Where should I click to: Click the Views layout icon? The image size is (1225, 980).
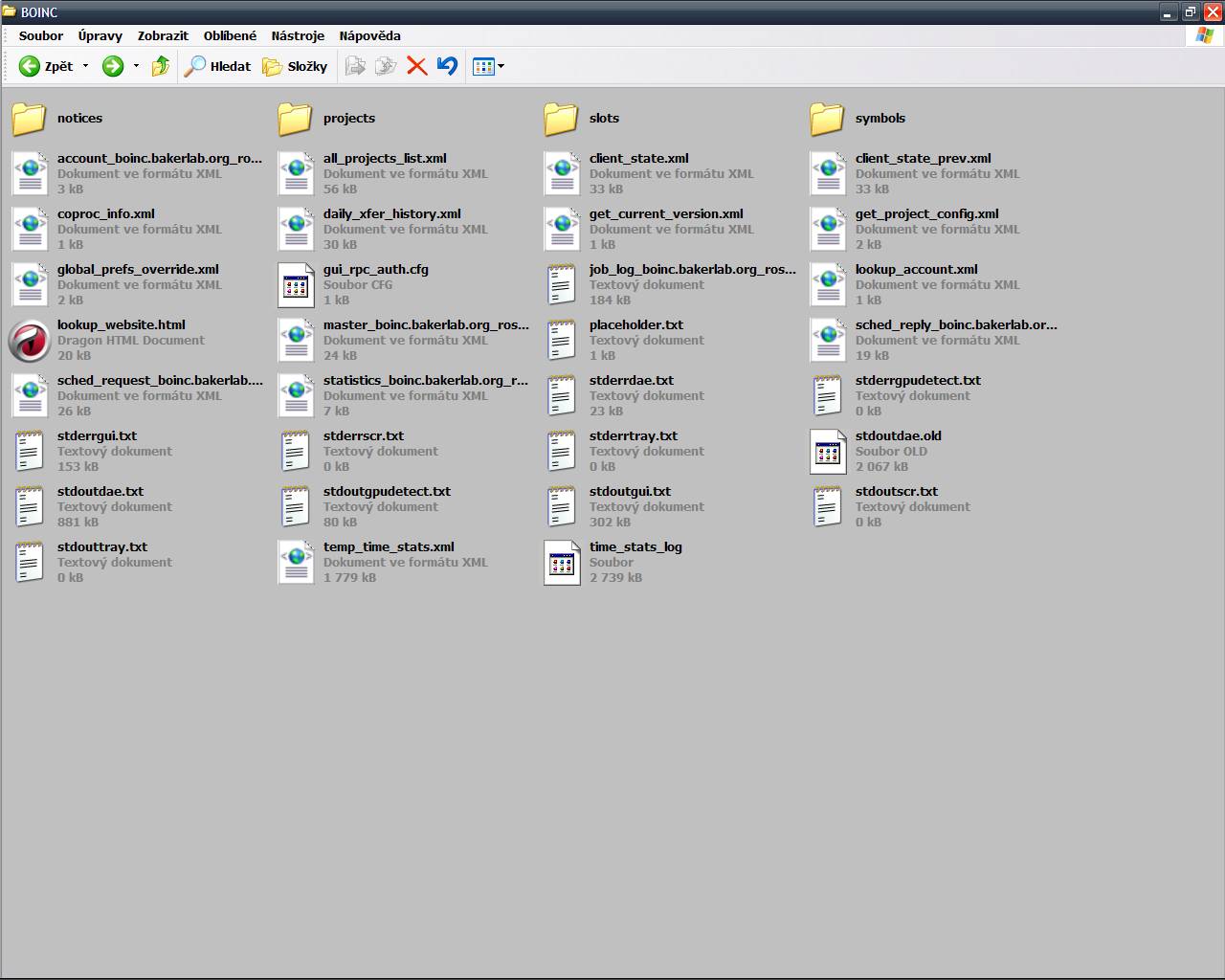click(x=483, y=66)
